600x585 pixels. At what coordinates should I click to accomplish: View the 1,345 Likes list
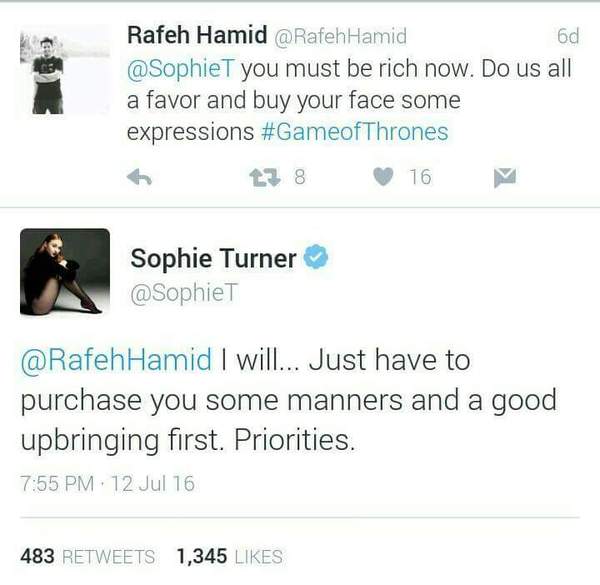[229, 556]
